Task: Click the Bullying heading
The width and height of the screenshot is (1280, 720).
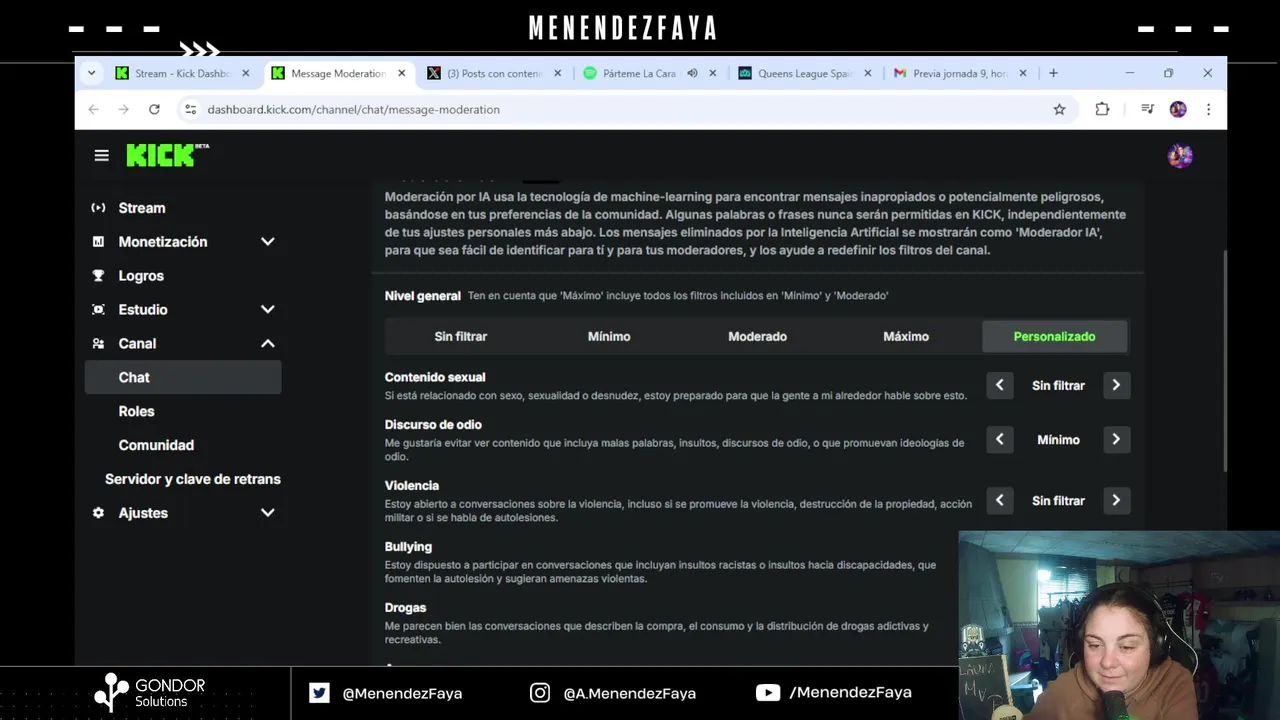Action: (408, 547)
